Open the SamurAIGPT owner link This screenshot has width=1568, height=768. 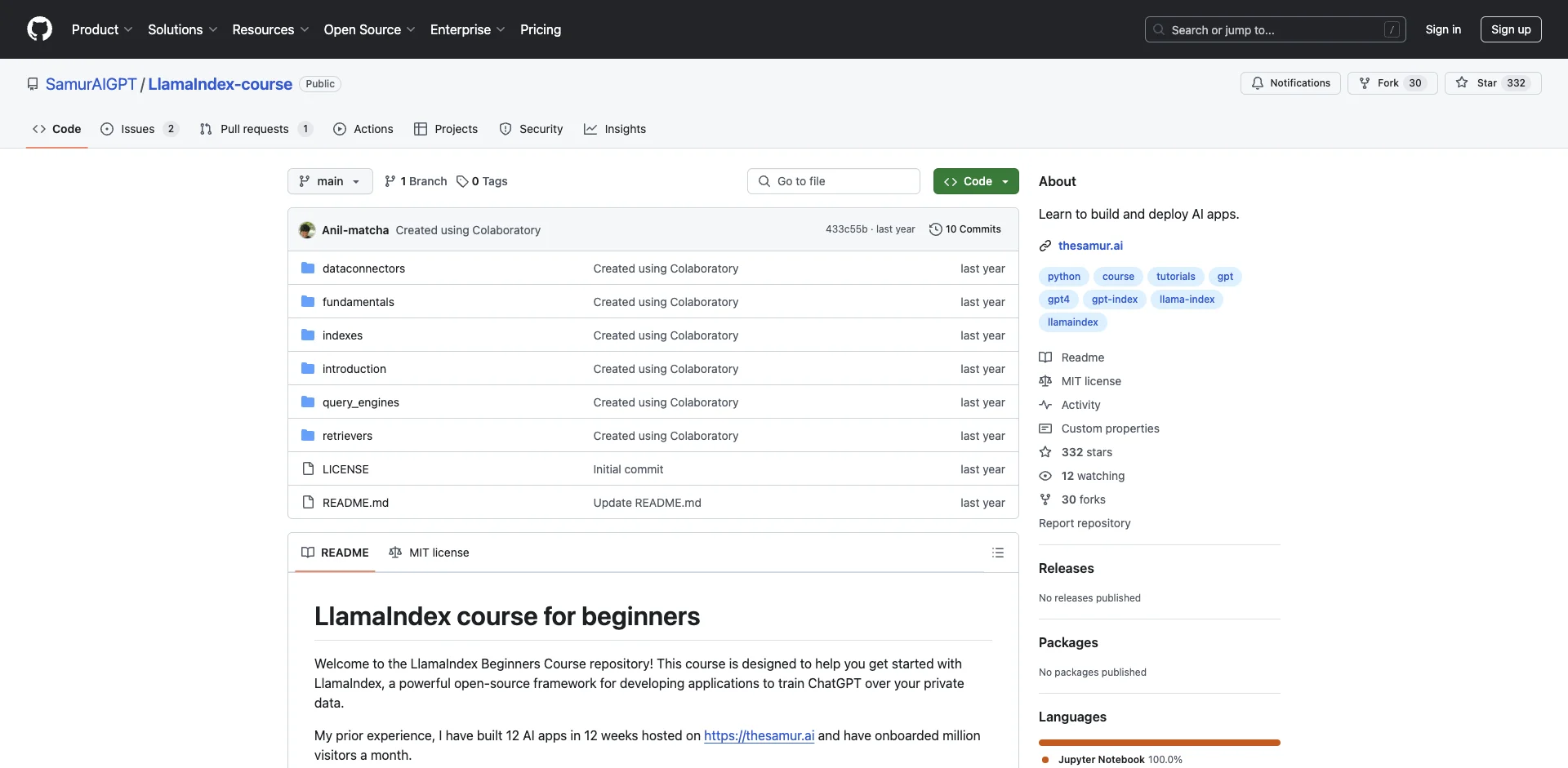(91, 84)
